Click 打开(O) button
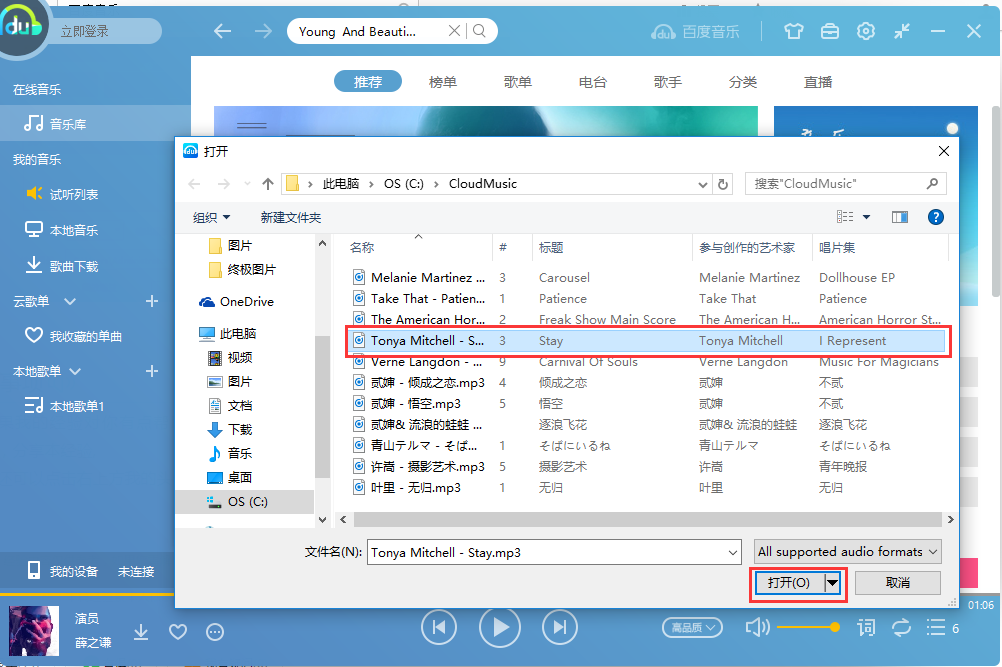Viewport: 1002px width, 667px height. tap(789, 583)
